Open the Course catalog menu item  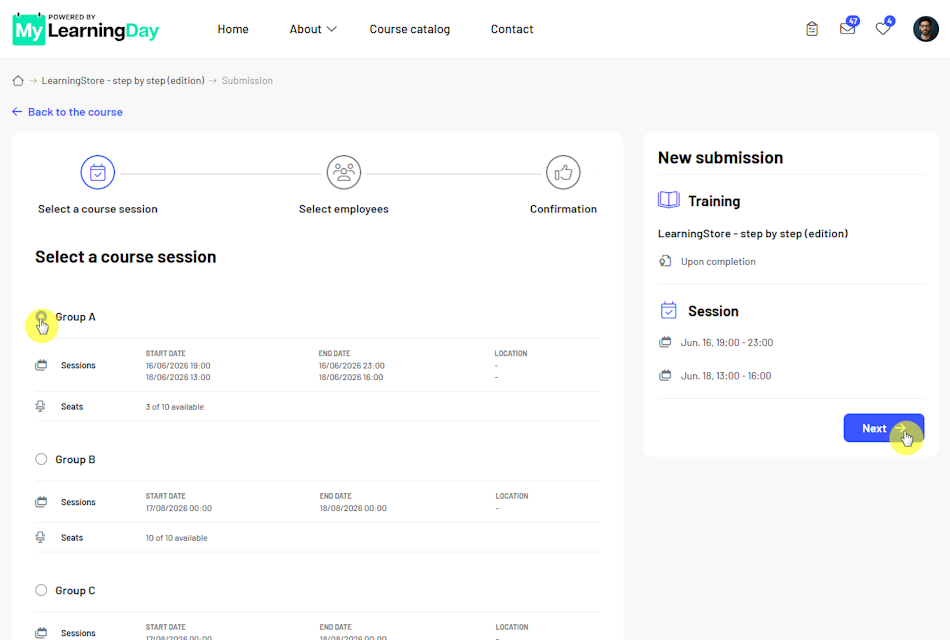click(x=410, y=29)
